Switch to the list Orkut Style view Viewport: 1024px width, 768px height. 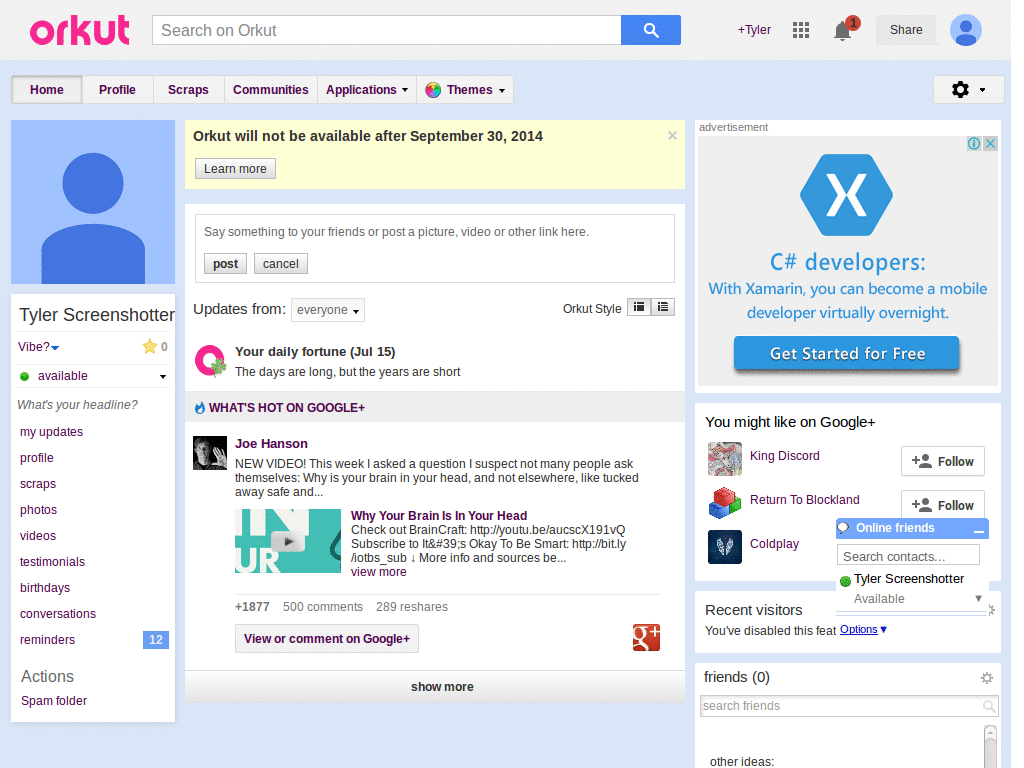[663, 307]
